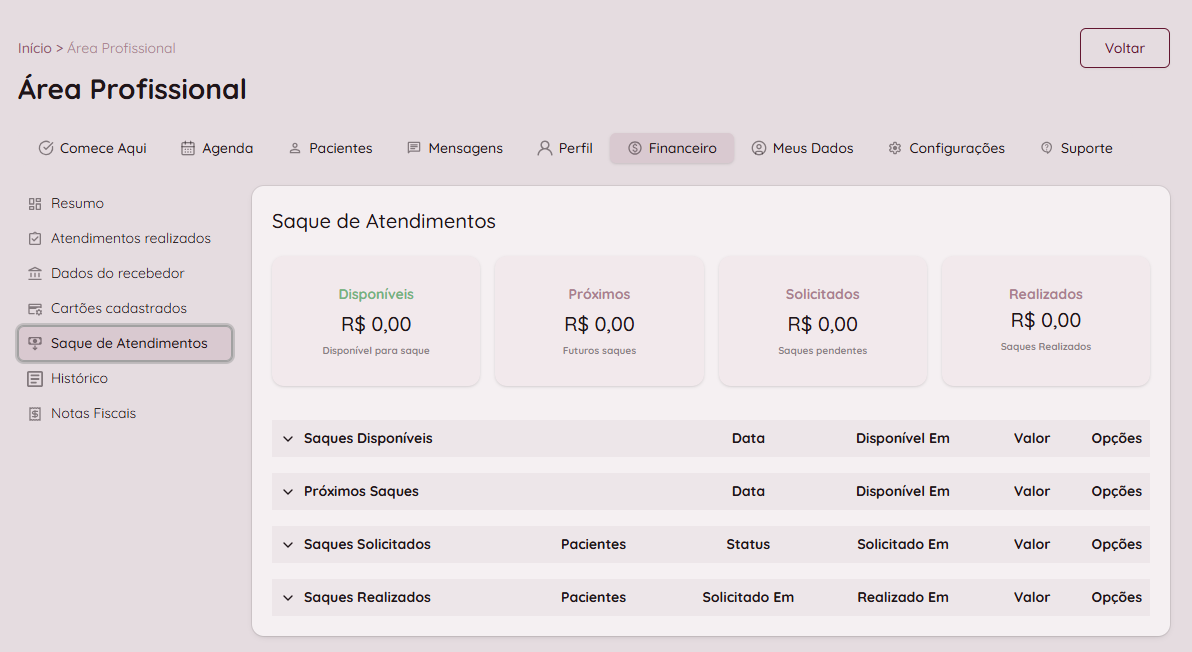Click the Financeiro dollar icon
1192x652 pixels.
[635, 148]
